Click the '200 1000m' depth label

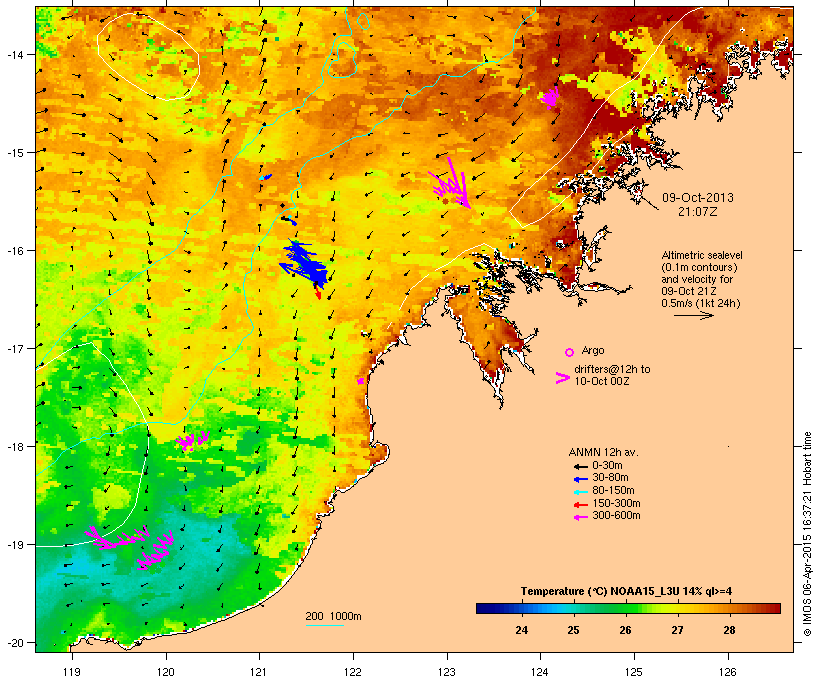click(333, 616)
